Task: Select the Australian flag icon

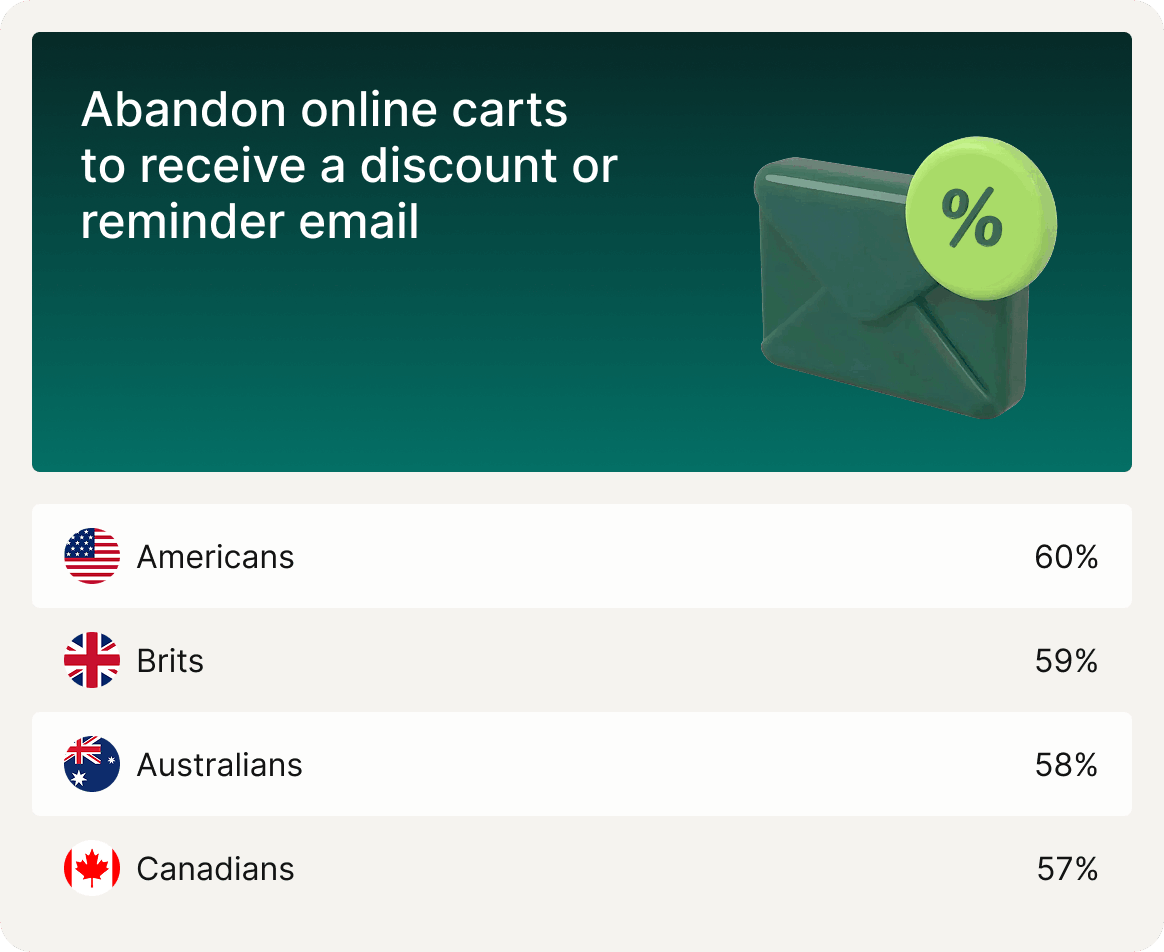Action: 92,764
